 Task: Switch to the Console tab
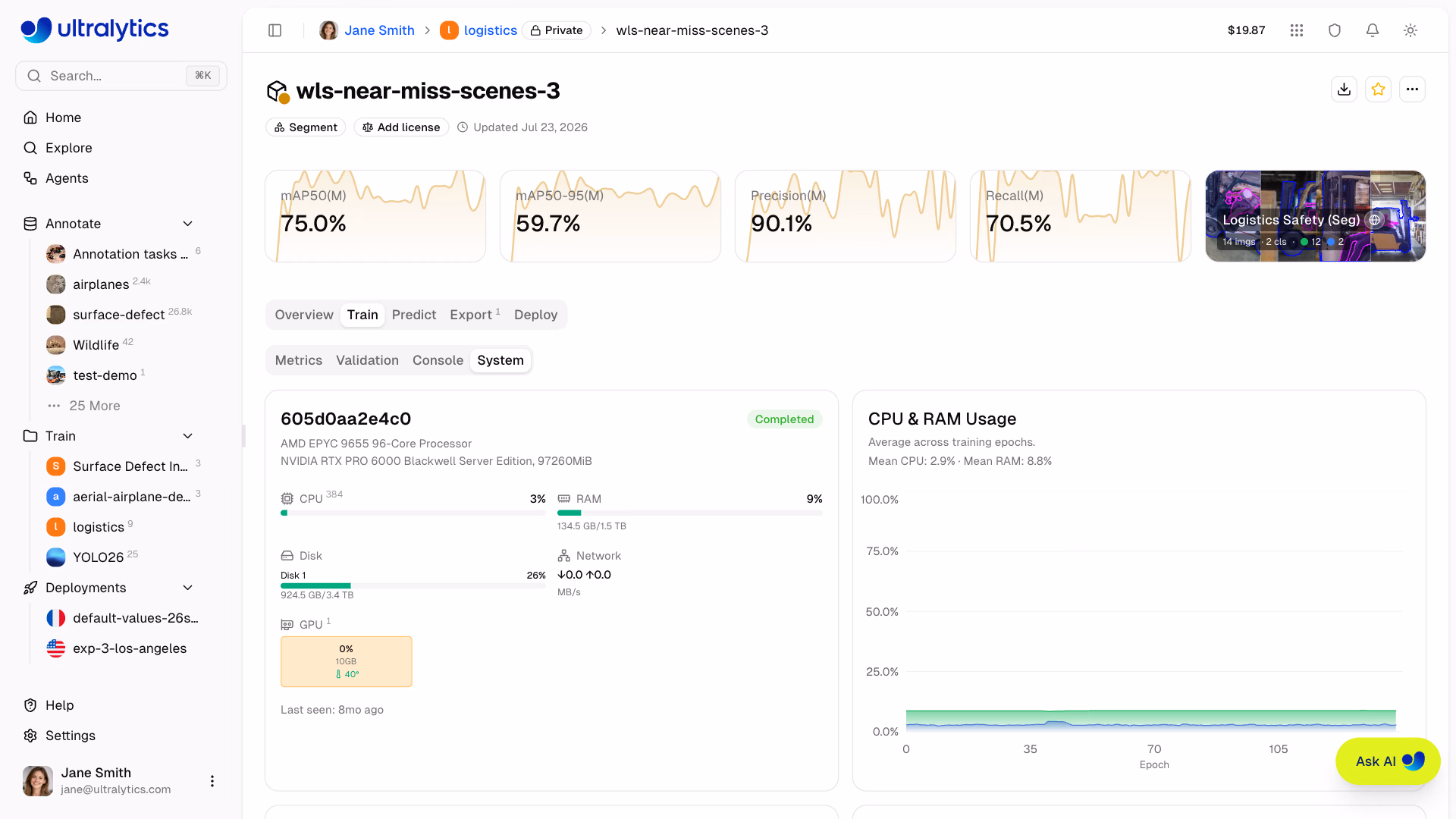[x=438, y=360]
